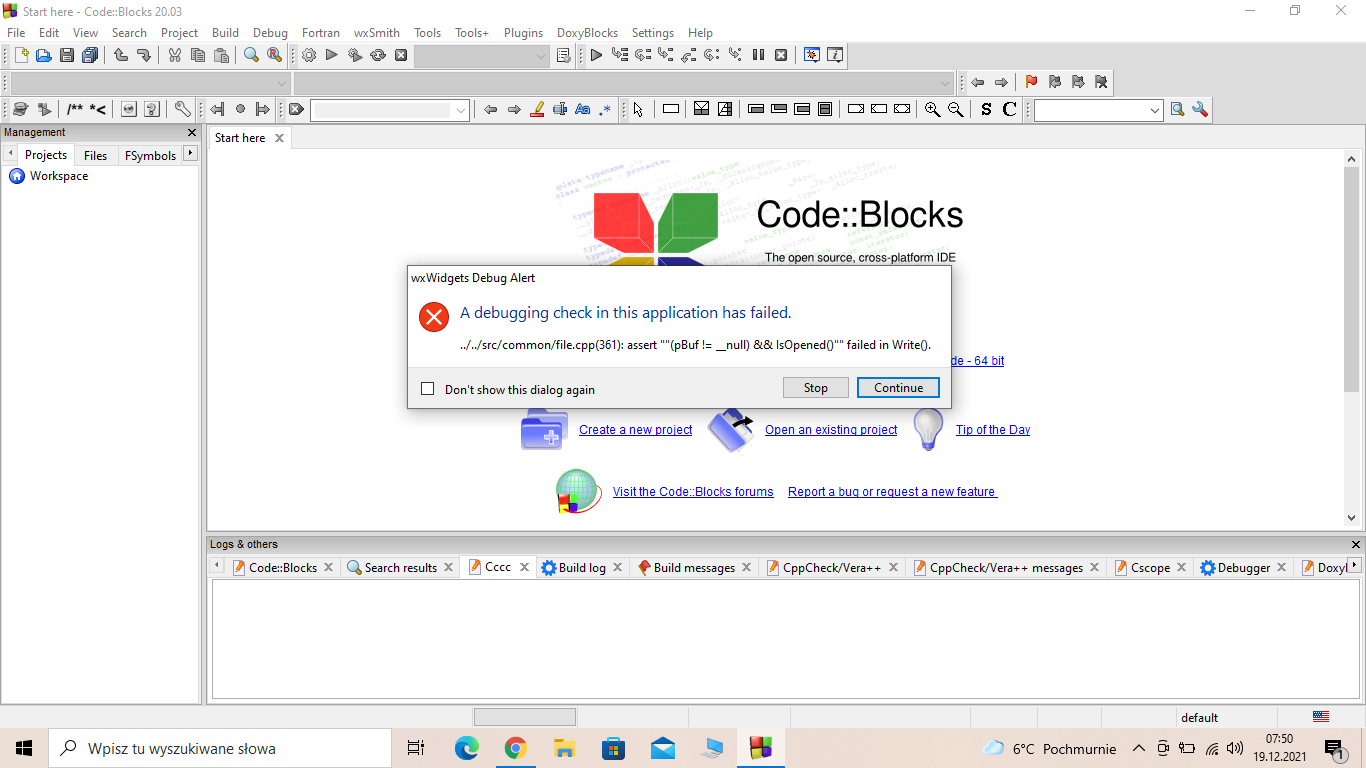The image size is (1366, 768).
Task: Select the Run to cursor debugger icon
Action: coord(619,55)
